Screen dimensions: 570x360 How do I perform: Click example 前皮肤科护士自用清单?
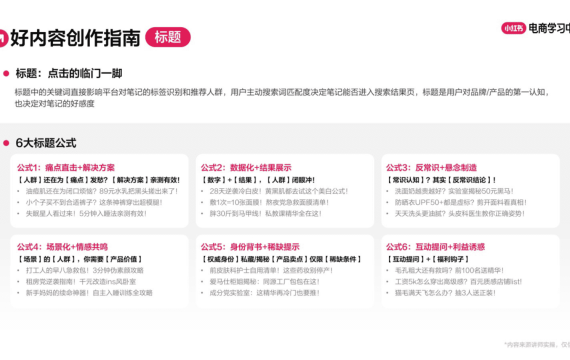(271, 271)
